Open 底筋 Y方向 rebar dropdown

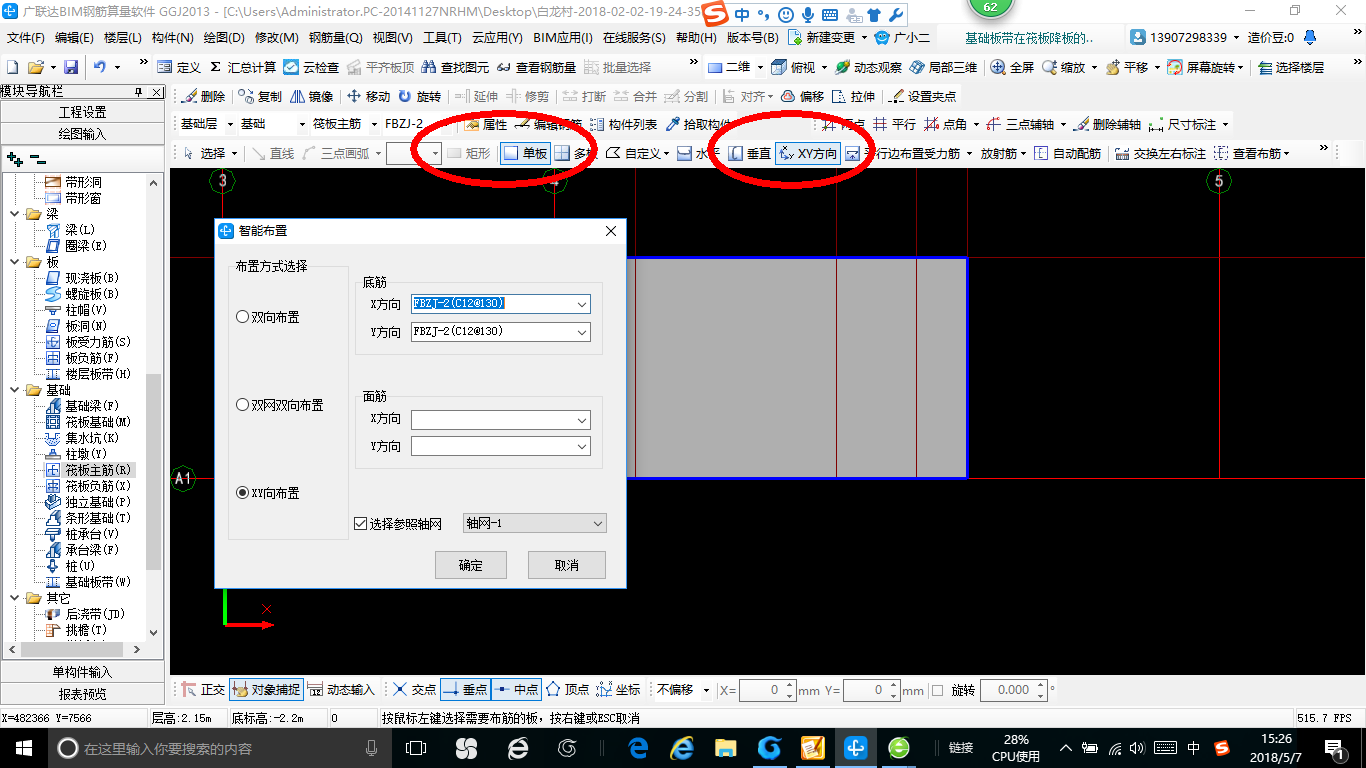(581, 332)
